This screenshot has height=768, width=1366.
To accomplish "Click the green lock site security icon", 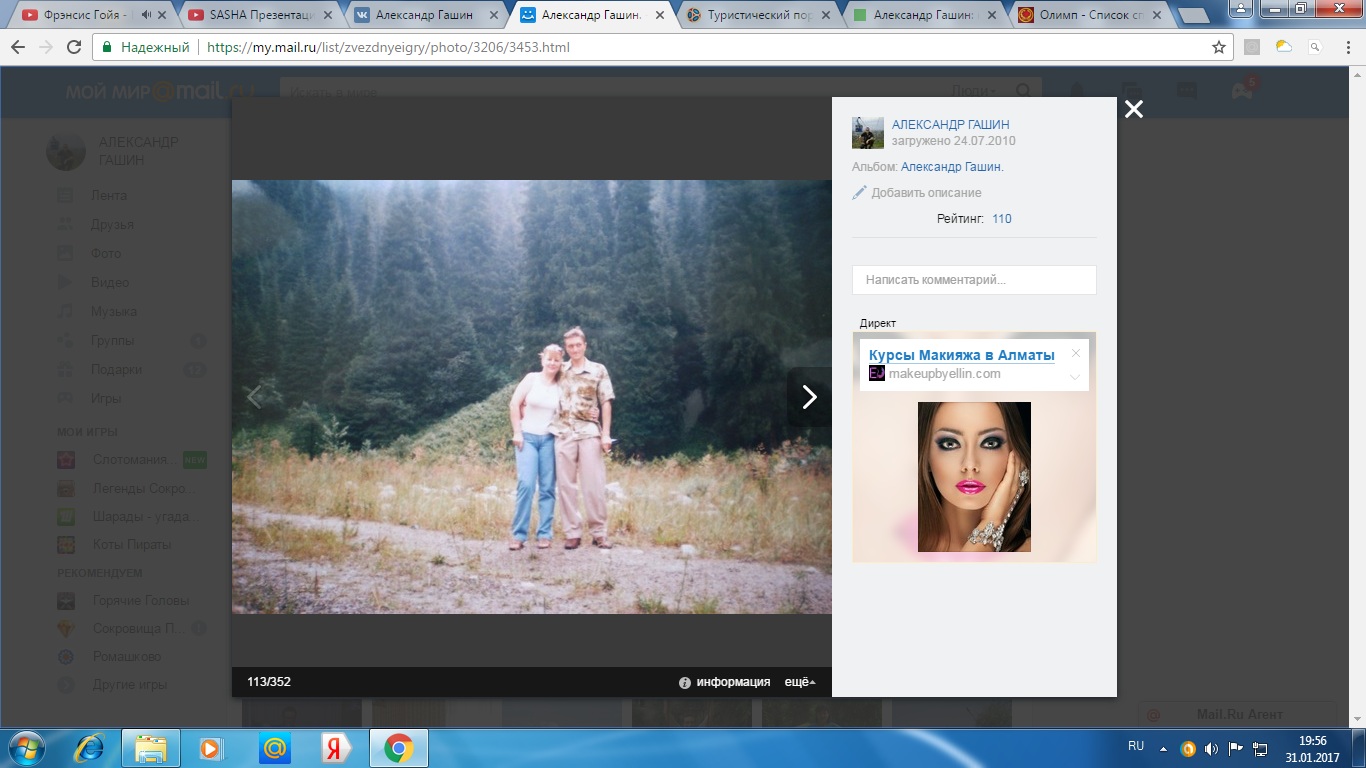I will click(x=107, y=47).
